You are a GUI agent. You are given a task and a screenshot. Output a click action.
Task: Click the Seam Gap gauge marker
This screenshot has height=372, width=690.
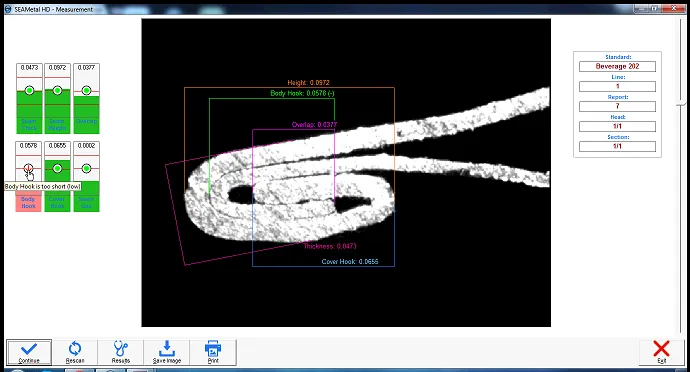[x=86, y=169]
